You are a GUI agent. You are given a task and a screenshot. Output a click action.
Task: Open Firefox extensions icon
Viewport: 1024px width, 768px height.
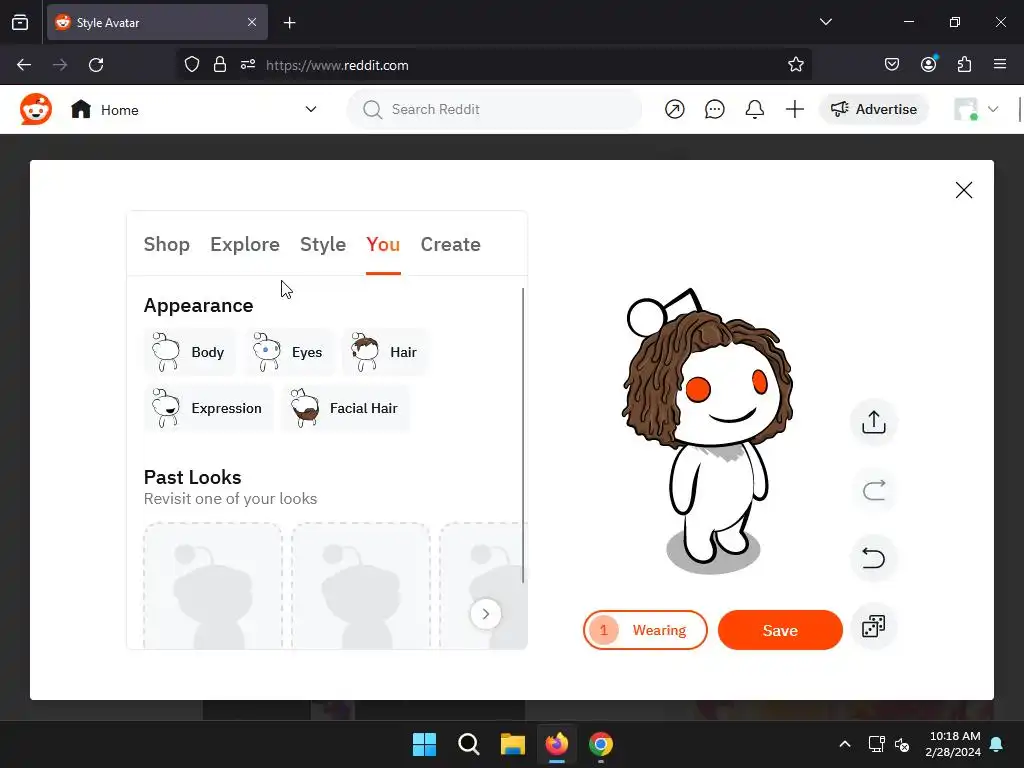(x=965, y=65)
